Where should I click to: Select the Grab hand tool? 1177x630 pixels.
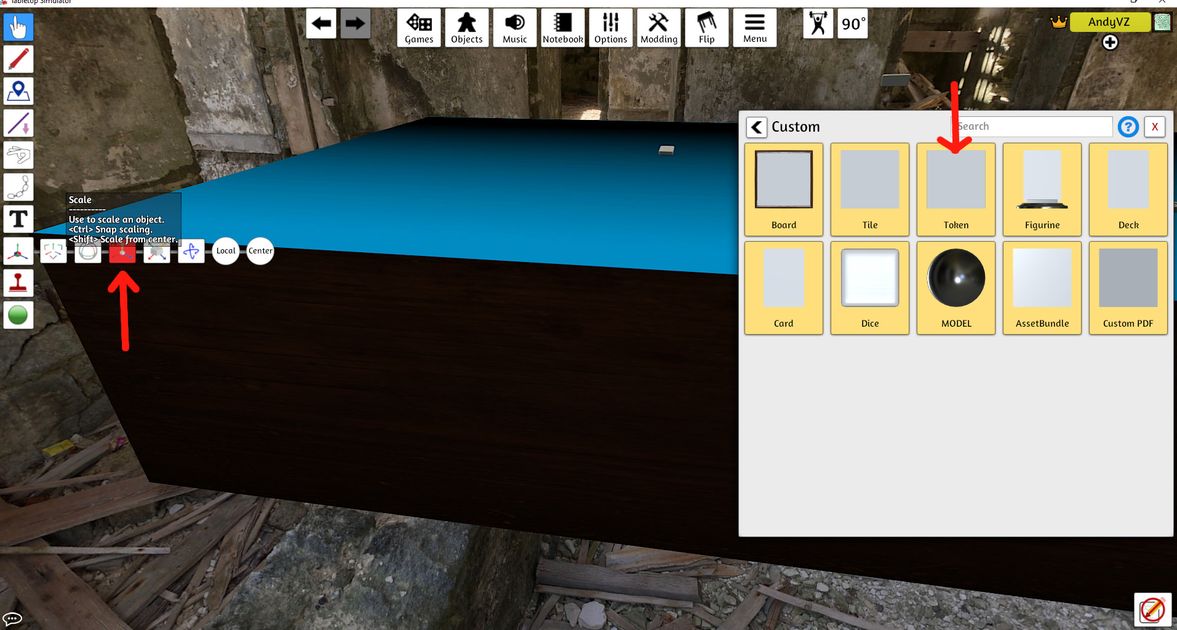click(18, 27)
